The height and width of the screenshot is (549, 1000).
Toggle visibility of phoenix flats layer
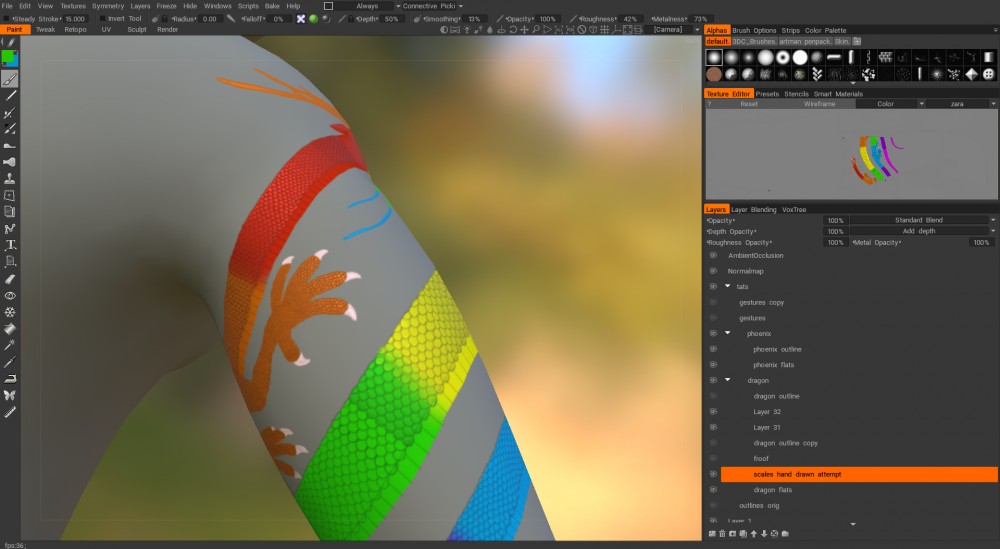[x=713, y=365]
